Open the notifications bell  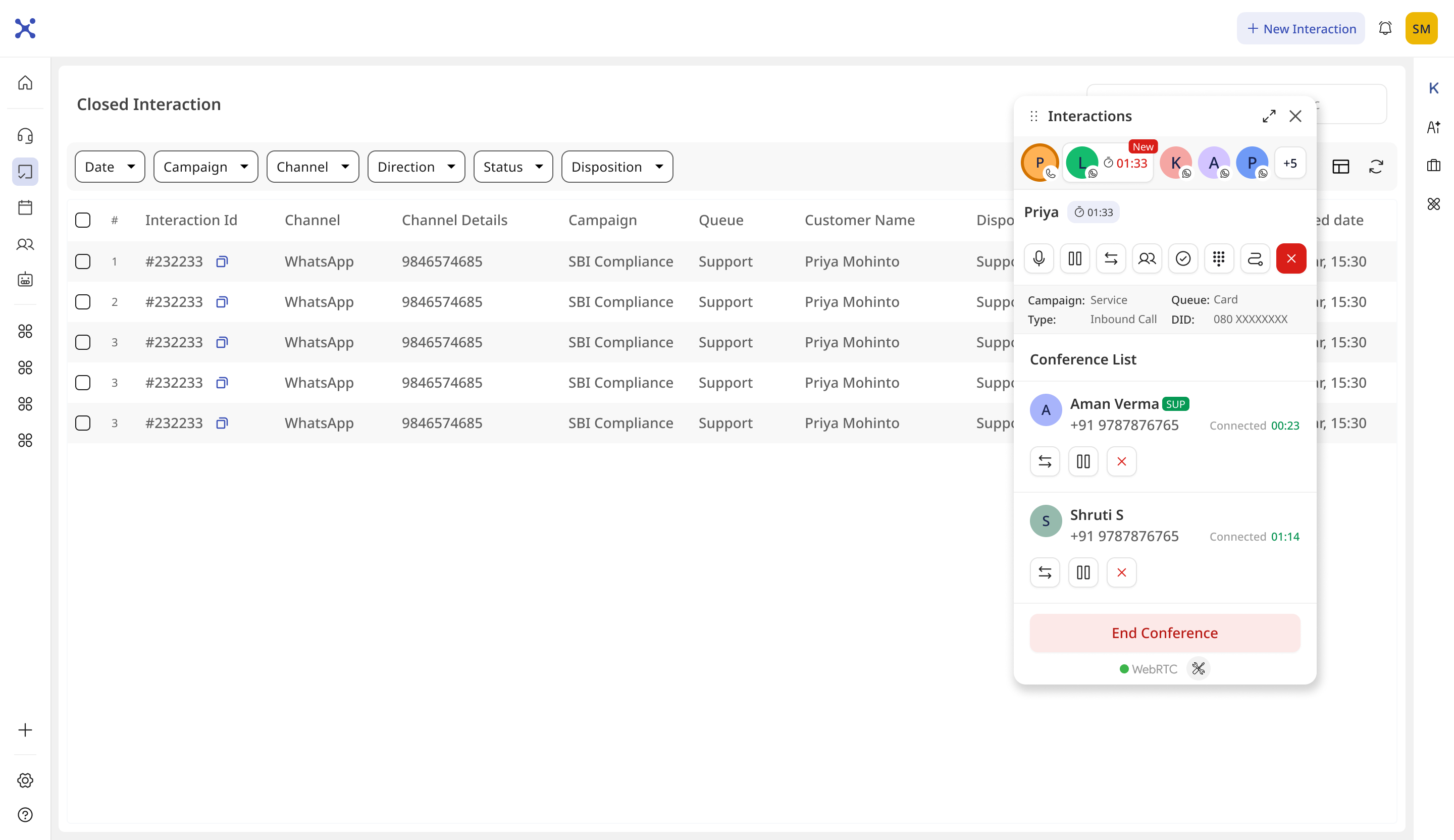pos(1385,28)
